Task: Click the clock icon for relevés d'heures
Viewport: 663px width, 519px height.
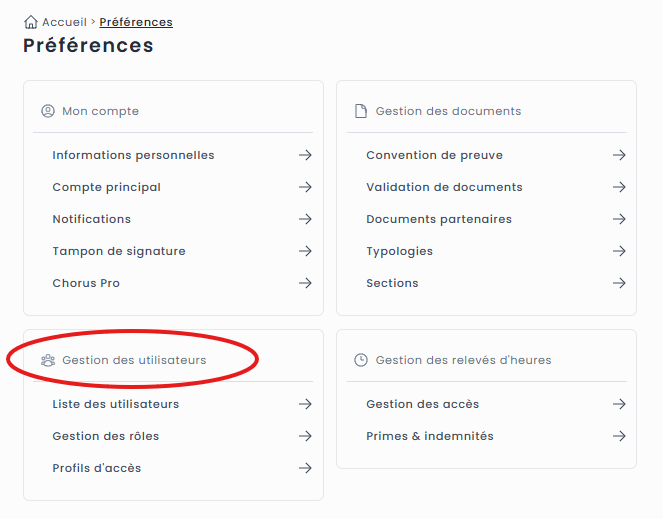Action: 361,360
